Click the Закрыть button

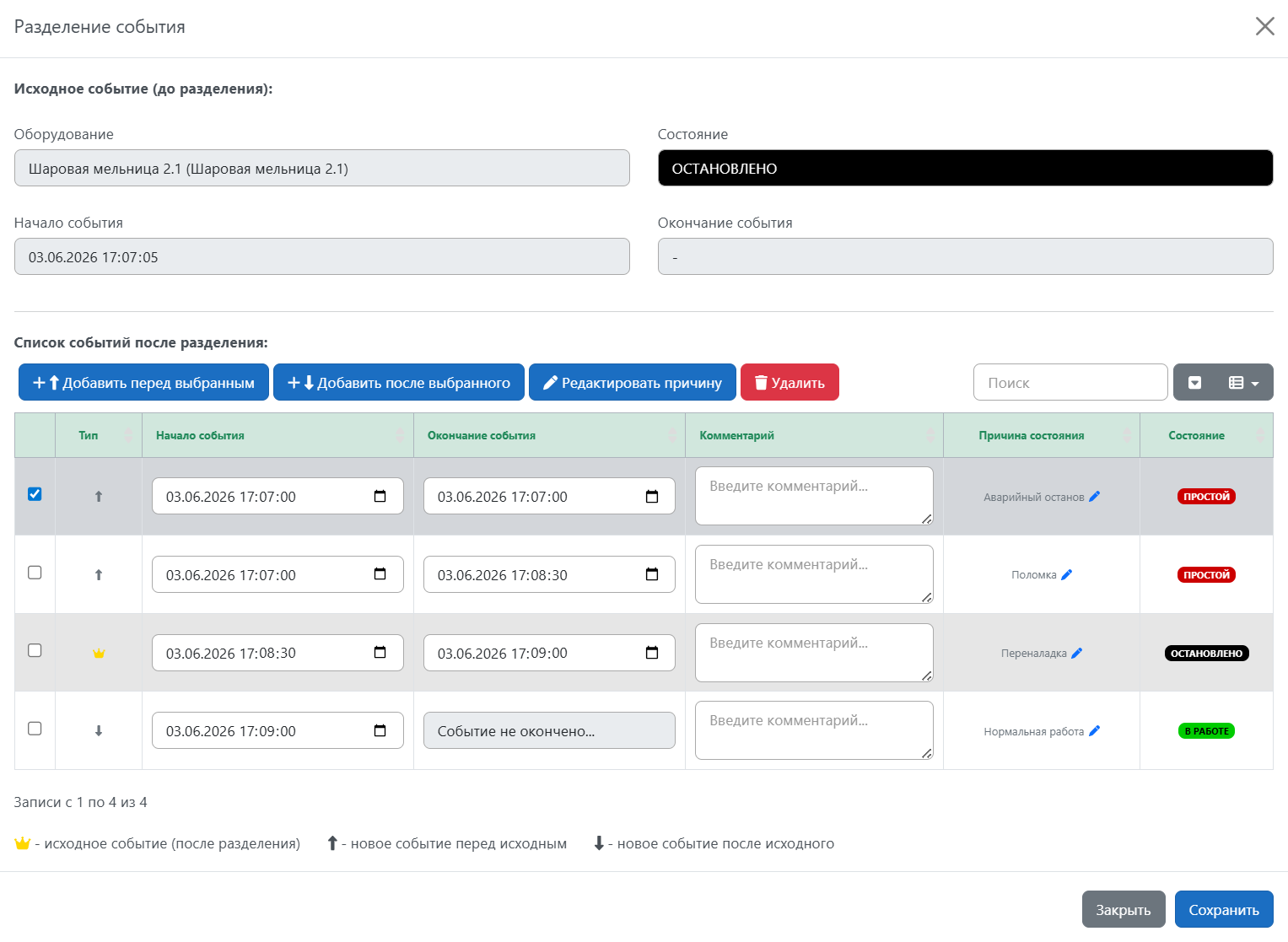1124,909
